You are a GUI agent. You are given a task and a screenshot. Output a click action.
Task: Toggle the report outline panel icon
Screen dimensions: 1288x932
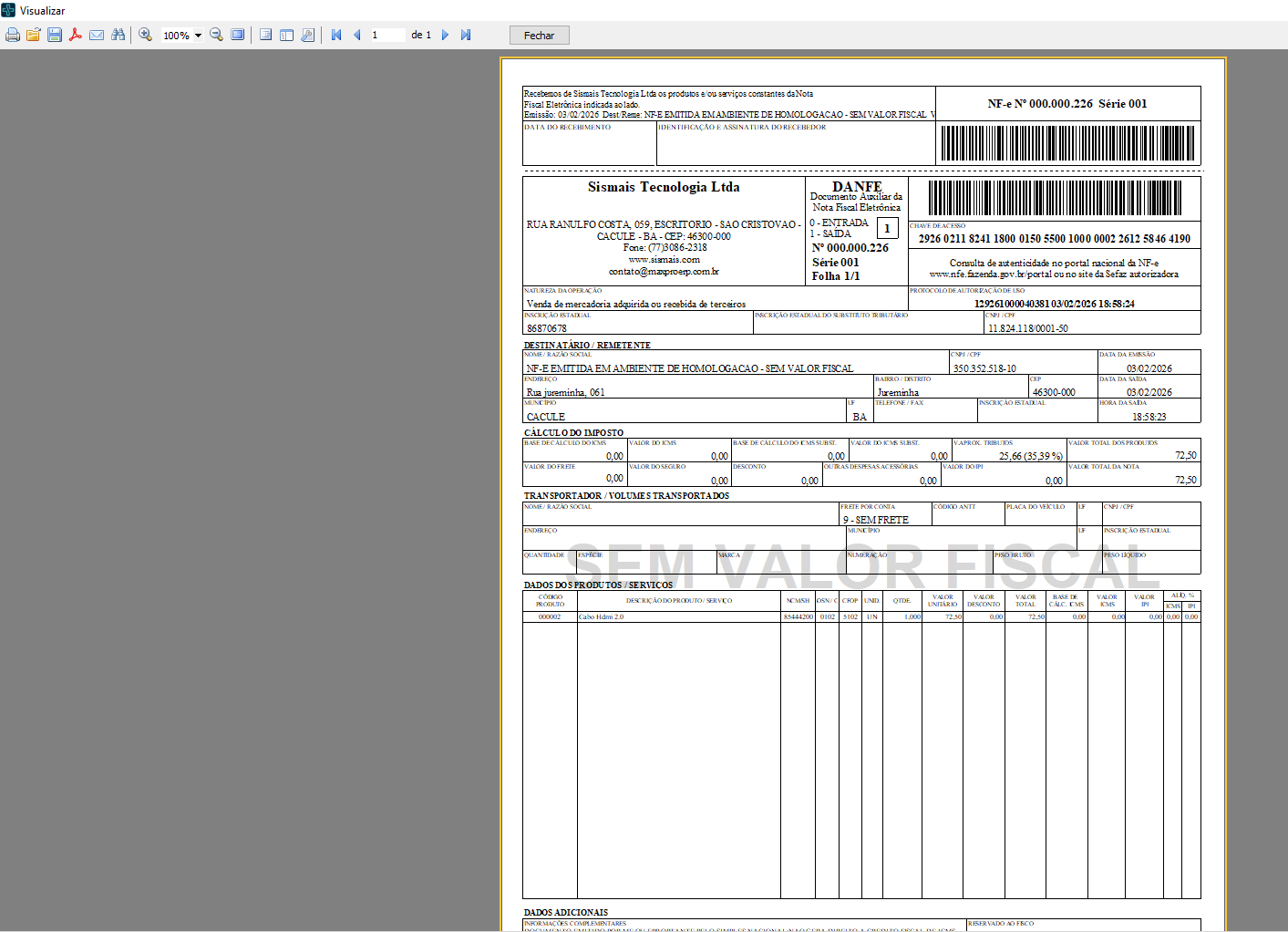(x=265, y=36)
